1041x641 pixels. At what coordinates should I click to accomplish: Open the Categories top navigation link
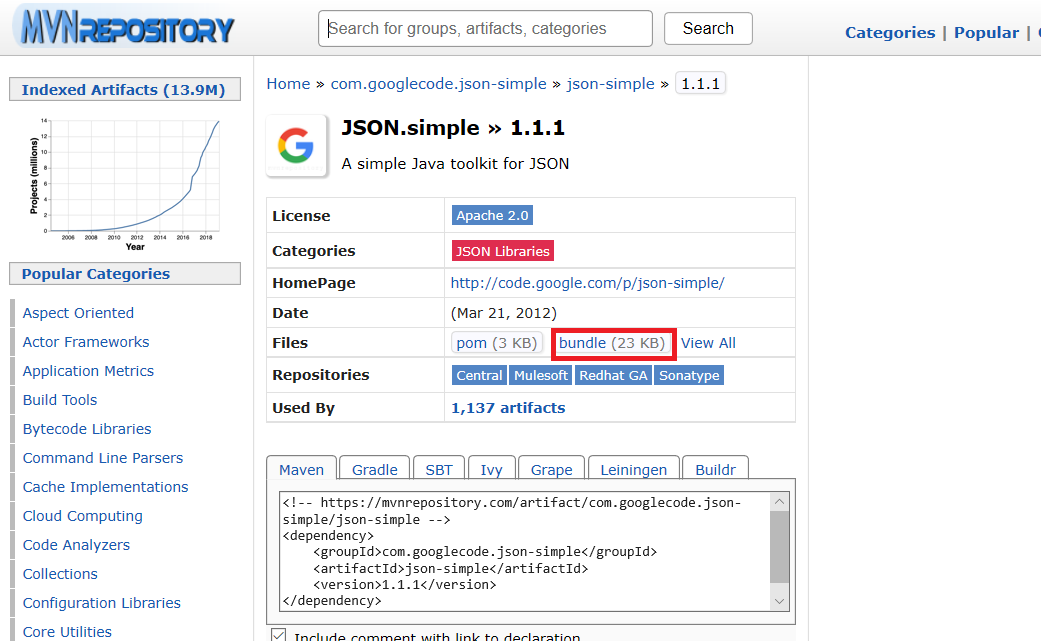pyautogui.click(x=890, y=33)
